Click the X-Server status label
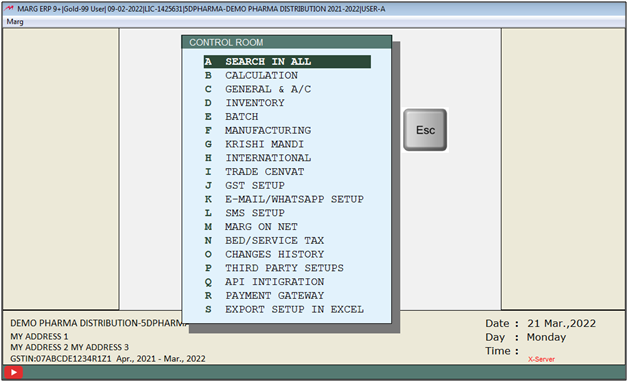This screenshot has width=629, height=382. coord(541,359)
